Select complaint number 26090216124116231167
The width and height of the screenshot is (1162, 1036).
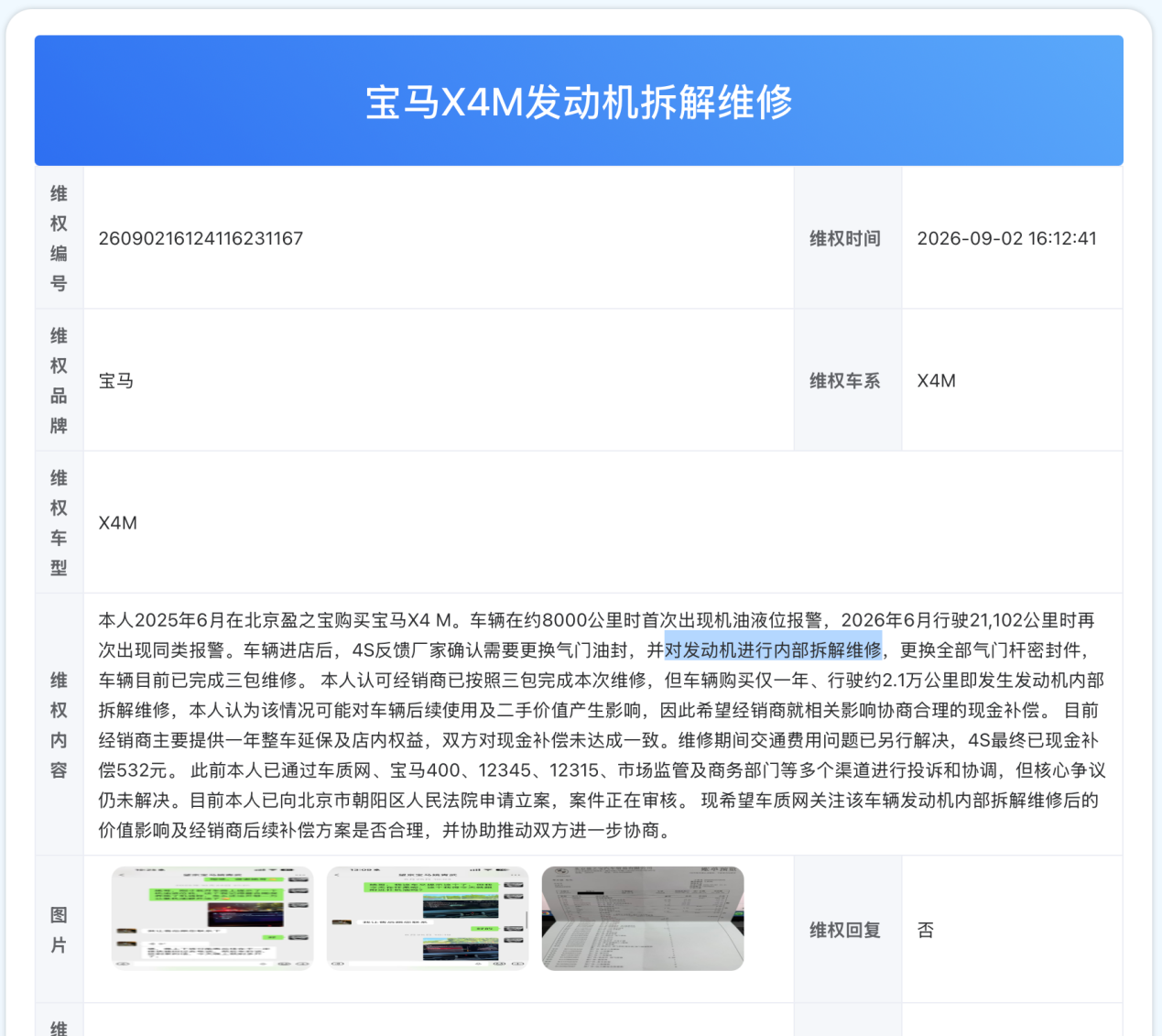coord(201,238)
